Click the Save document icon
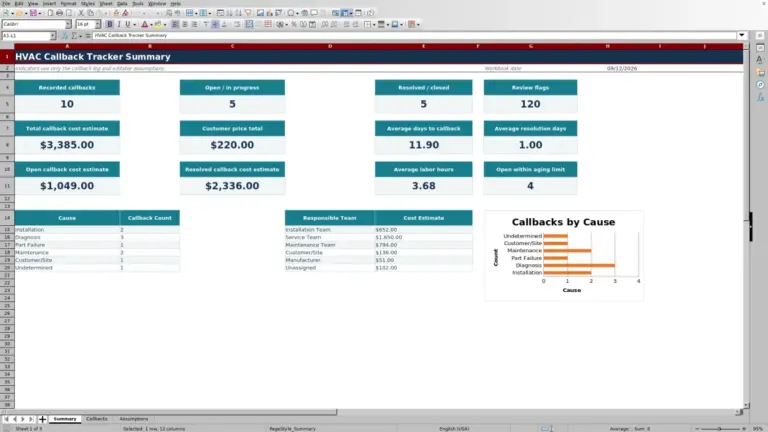 [33, 13]
